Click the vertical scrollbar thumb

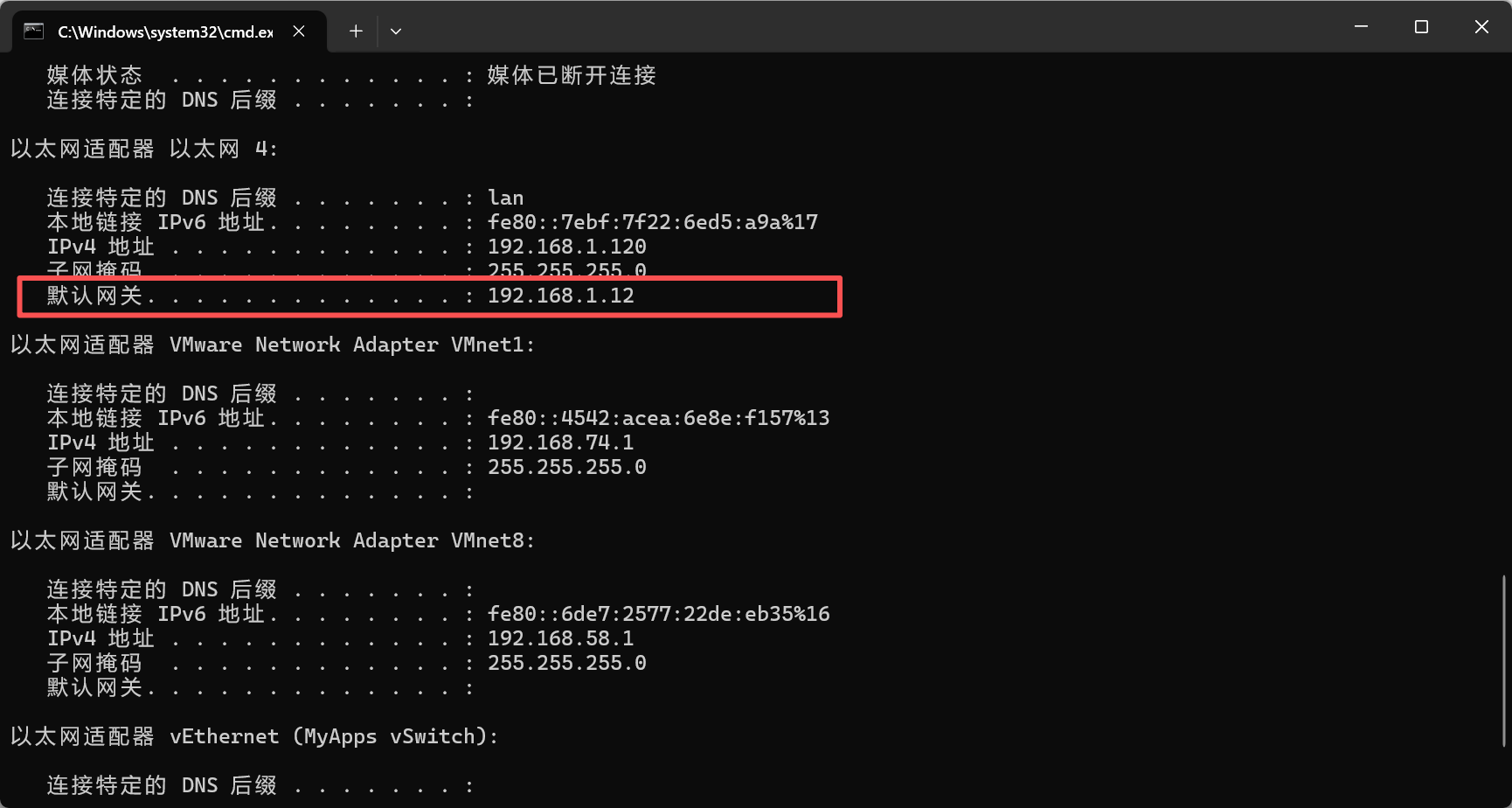[x=1504, y=660]
